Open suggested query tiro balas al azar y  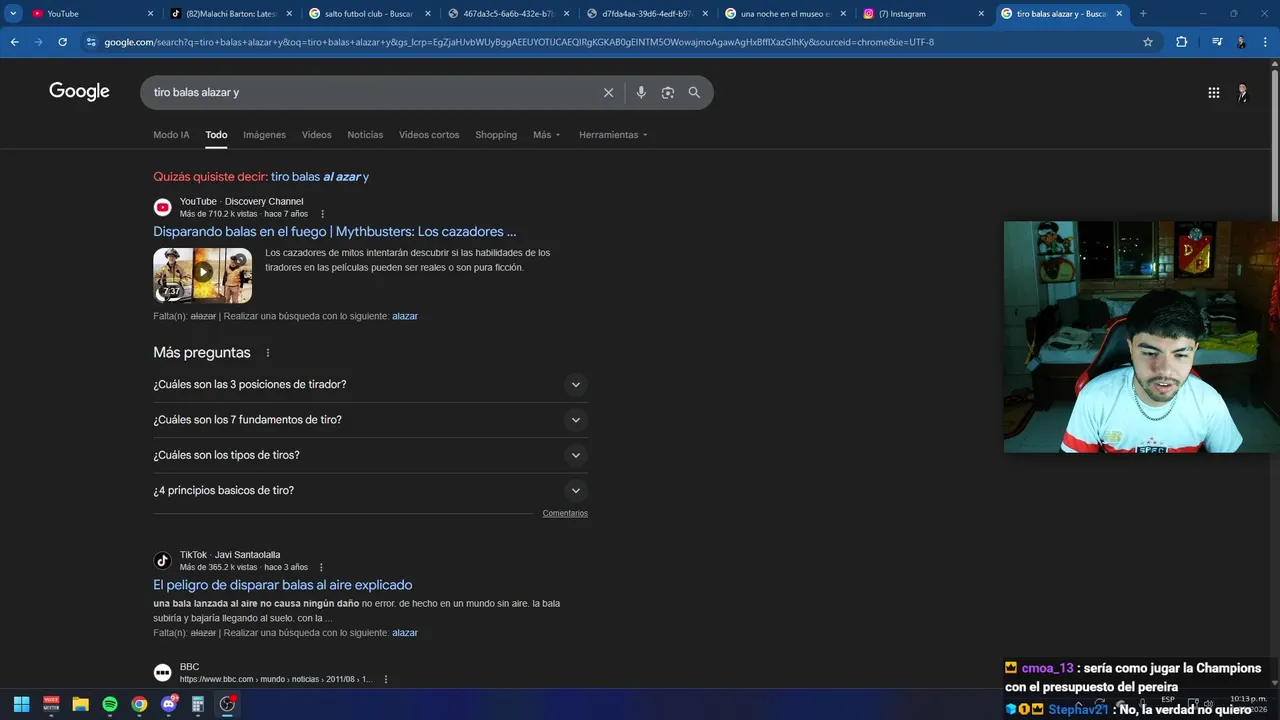(x=320, y=177)
